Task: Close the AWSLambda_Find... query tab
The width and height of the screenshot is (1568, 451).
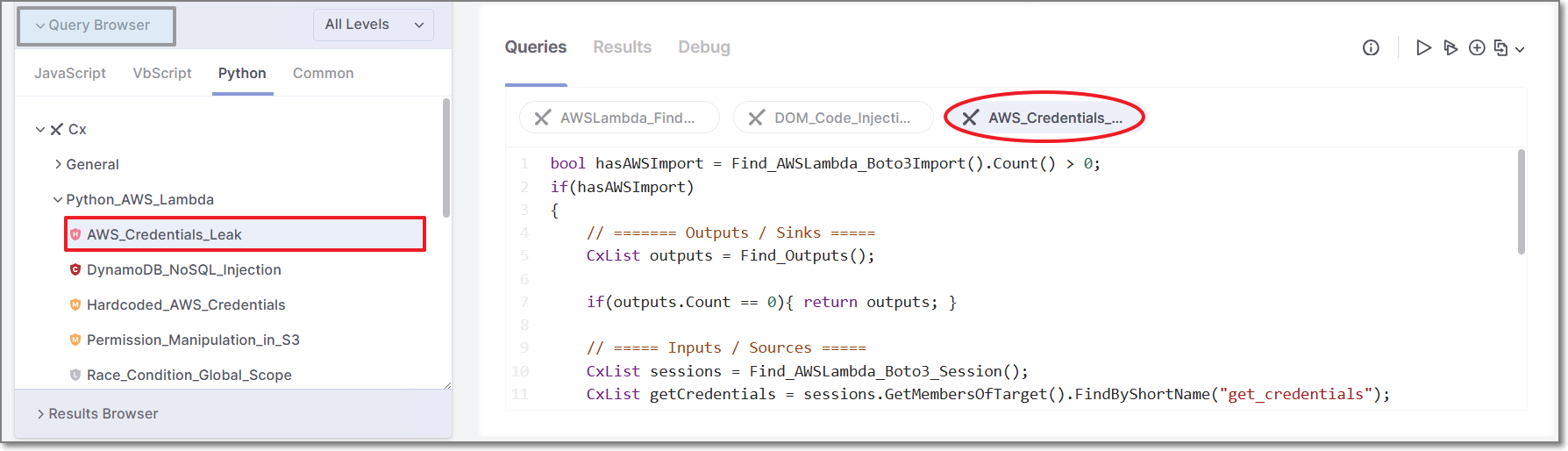Action: pos(543,118)
